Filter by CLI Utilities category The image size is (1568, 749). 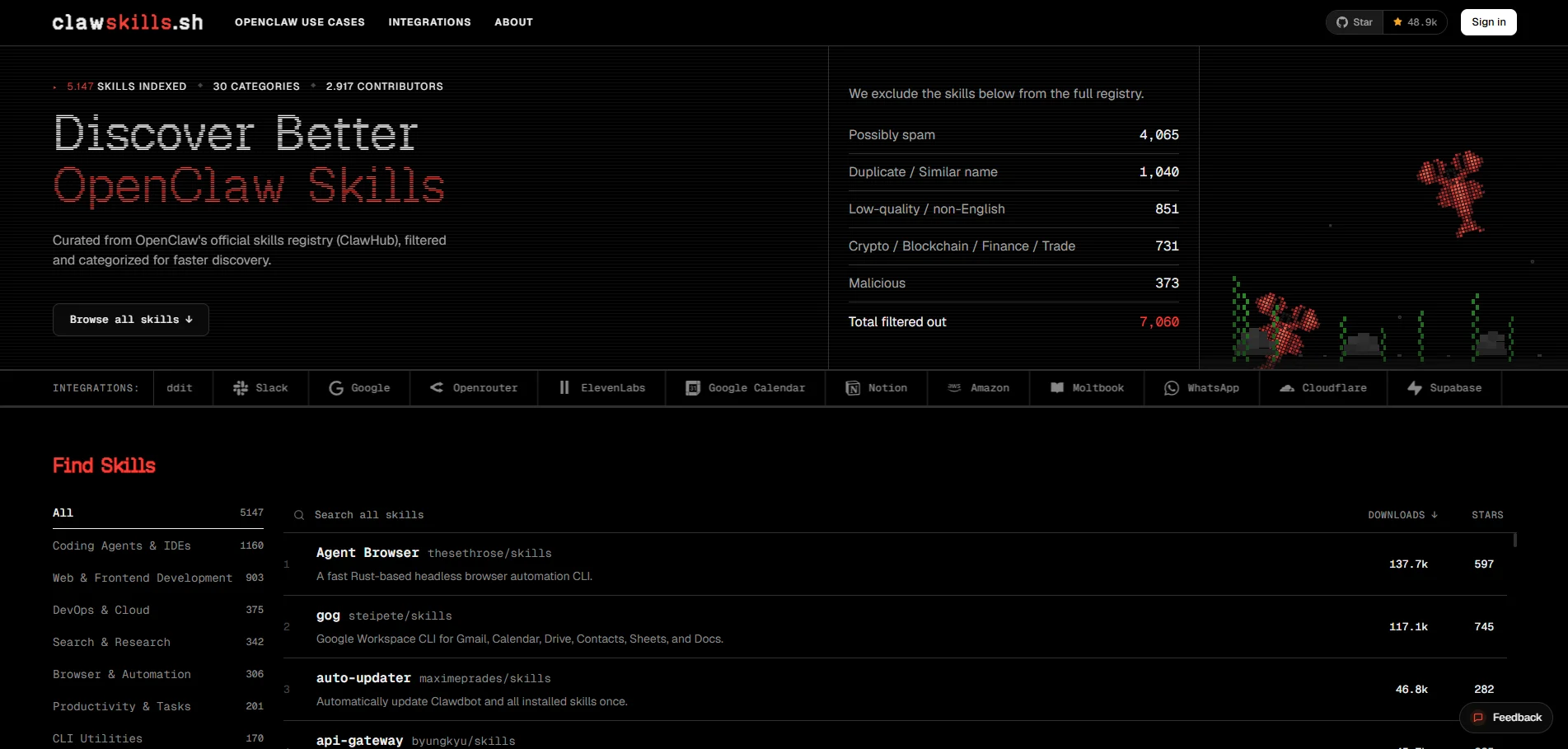pos(158,738)
